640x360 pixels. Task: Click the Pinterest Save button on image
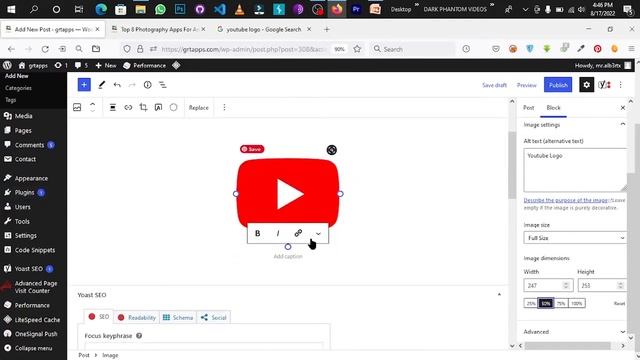[252, 149]
